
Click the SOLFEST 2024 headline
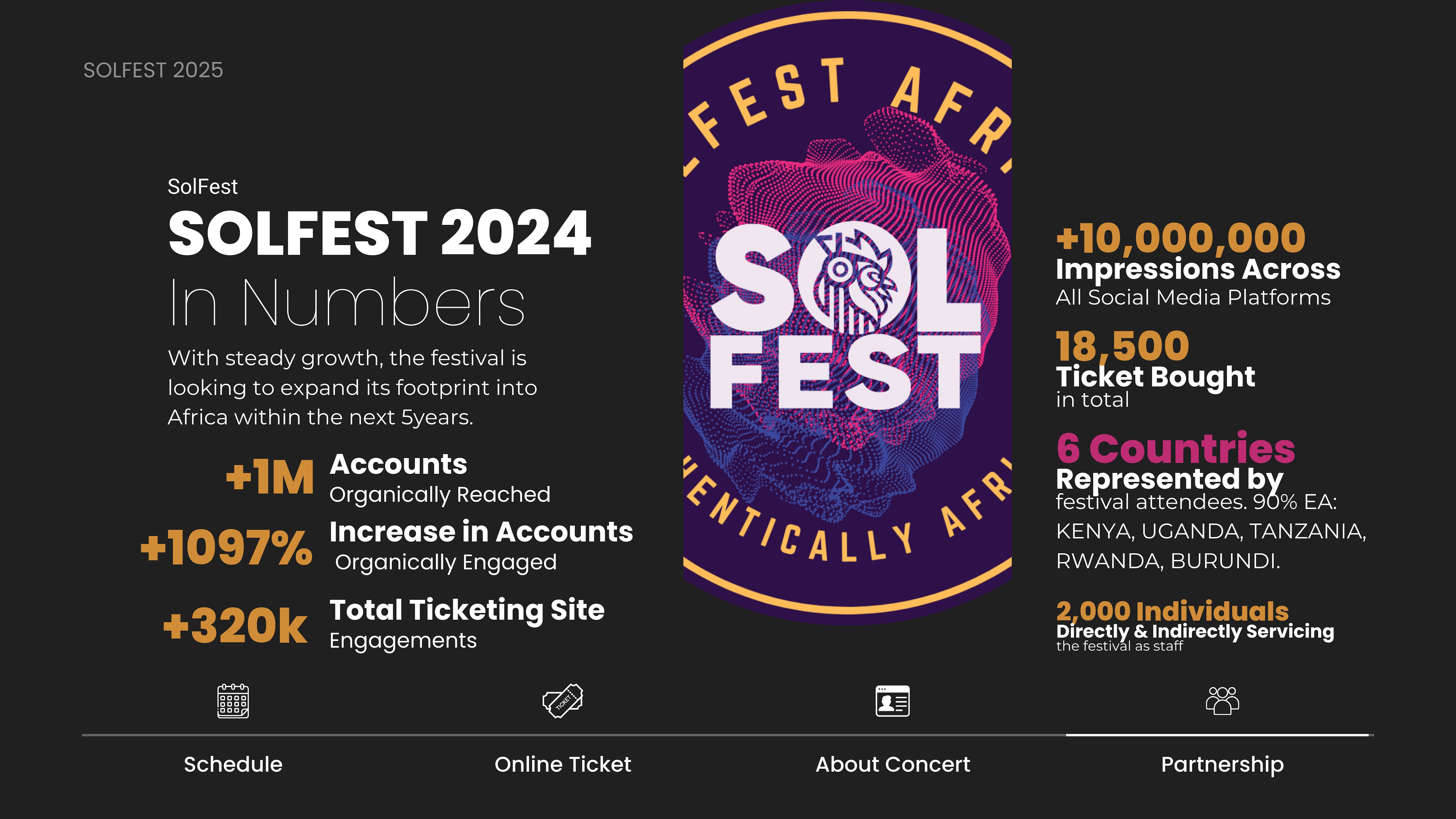(380, 233)
